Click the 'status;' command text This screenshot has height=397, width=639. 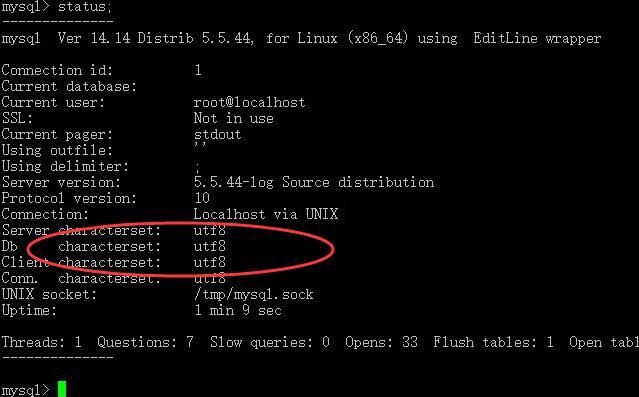coord(84,7)
